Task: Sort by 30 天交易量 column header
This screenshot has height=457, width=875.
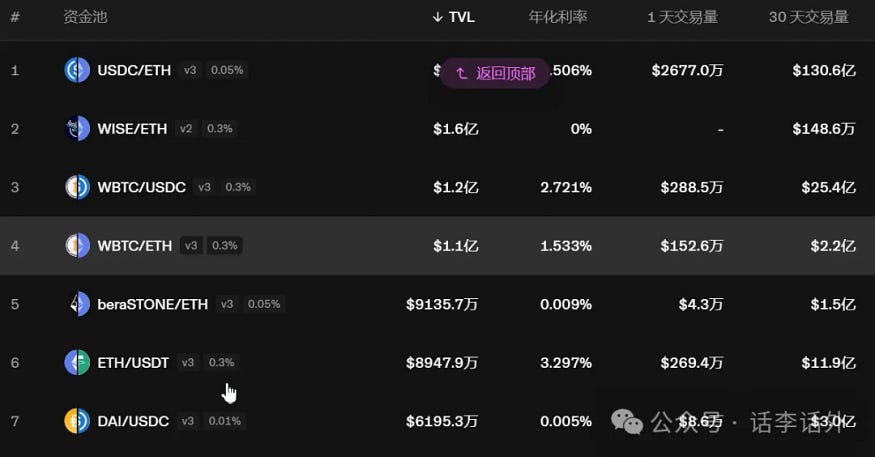Action: pos(809,17)
